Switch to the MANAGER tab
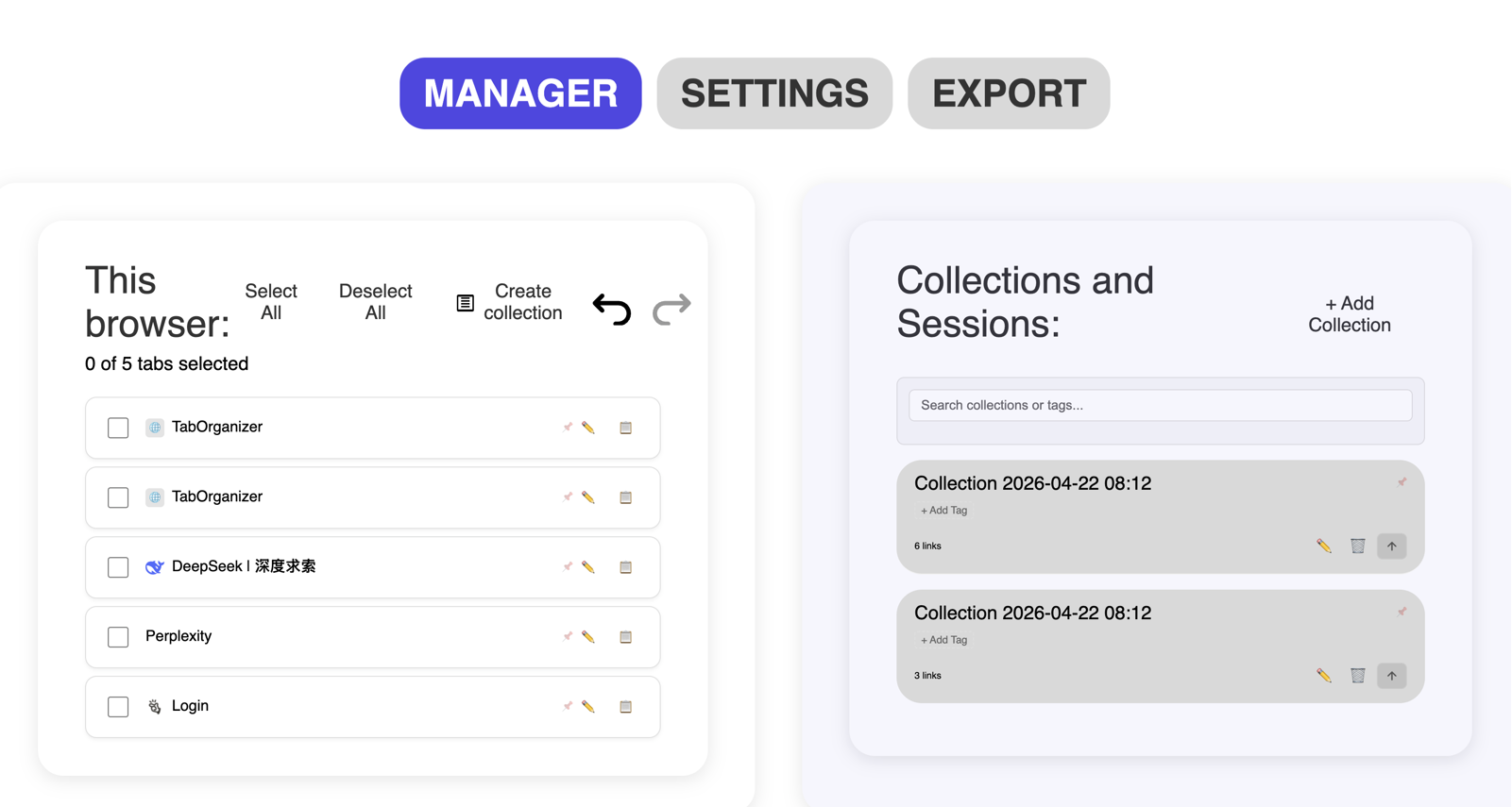Image resolution: width=1512 pixels, height=807 pixels. [x=520, y=93]
